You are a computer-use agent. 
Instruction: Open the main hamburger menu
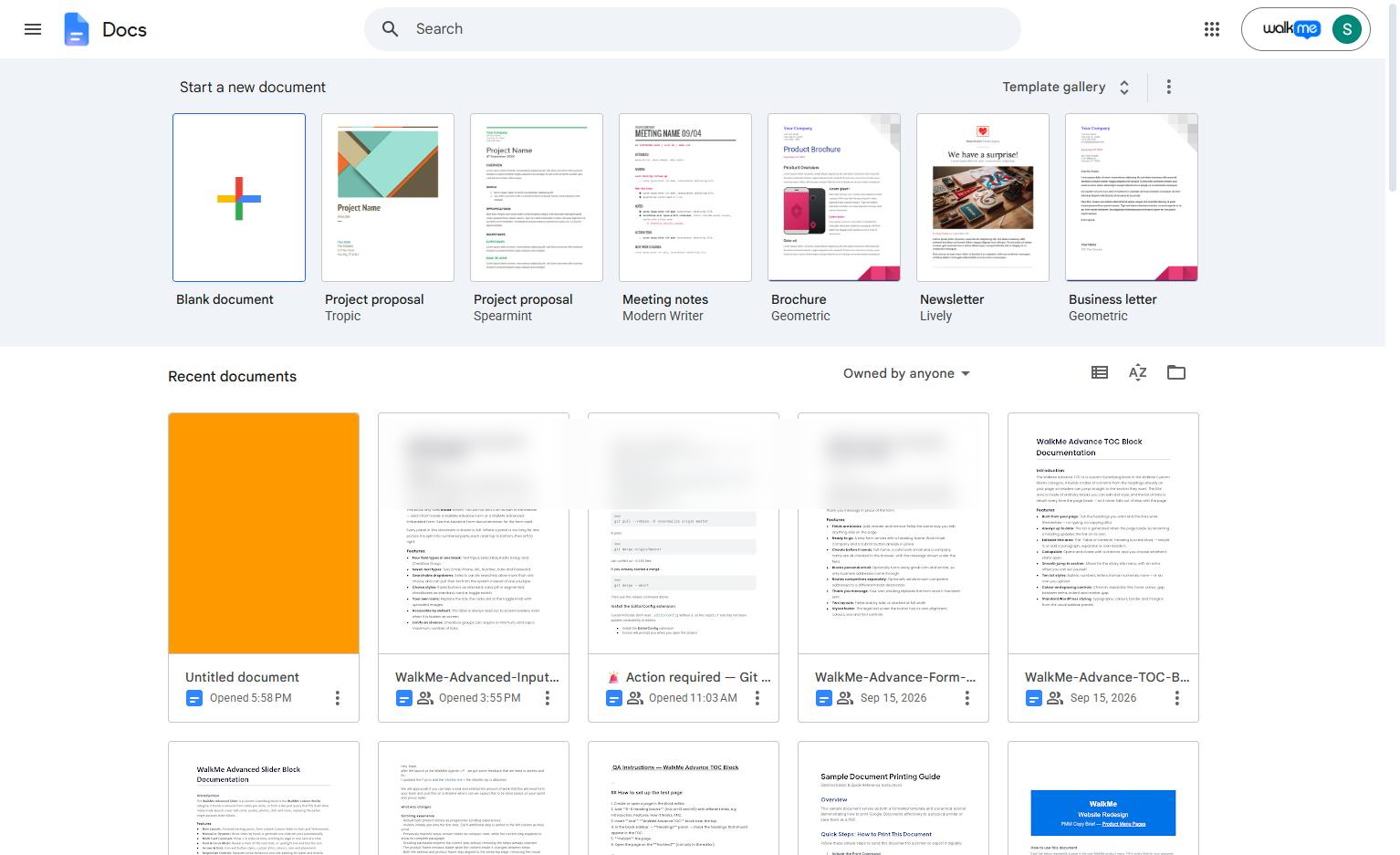pos(33,29)
